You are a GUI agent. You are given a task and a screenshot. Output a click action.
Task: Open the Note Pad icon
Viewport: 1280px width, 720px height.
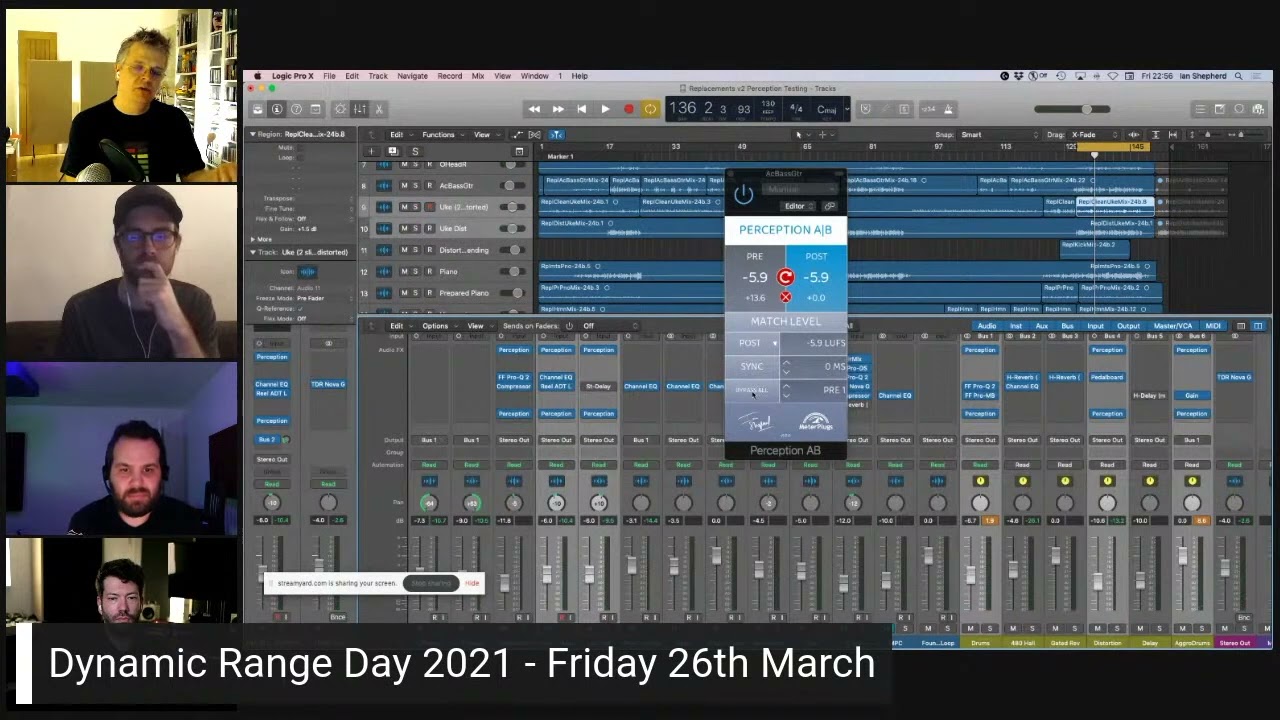[x=1220, y=109]
